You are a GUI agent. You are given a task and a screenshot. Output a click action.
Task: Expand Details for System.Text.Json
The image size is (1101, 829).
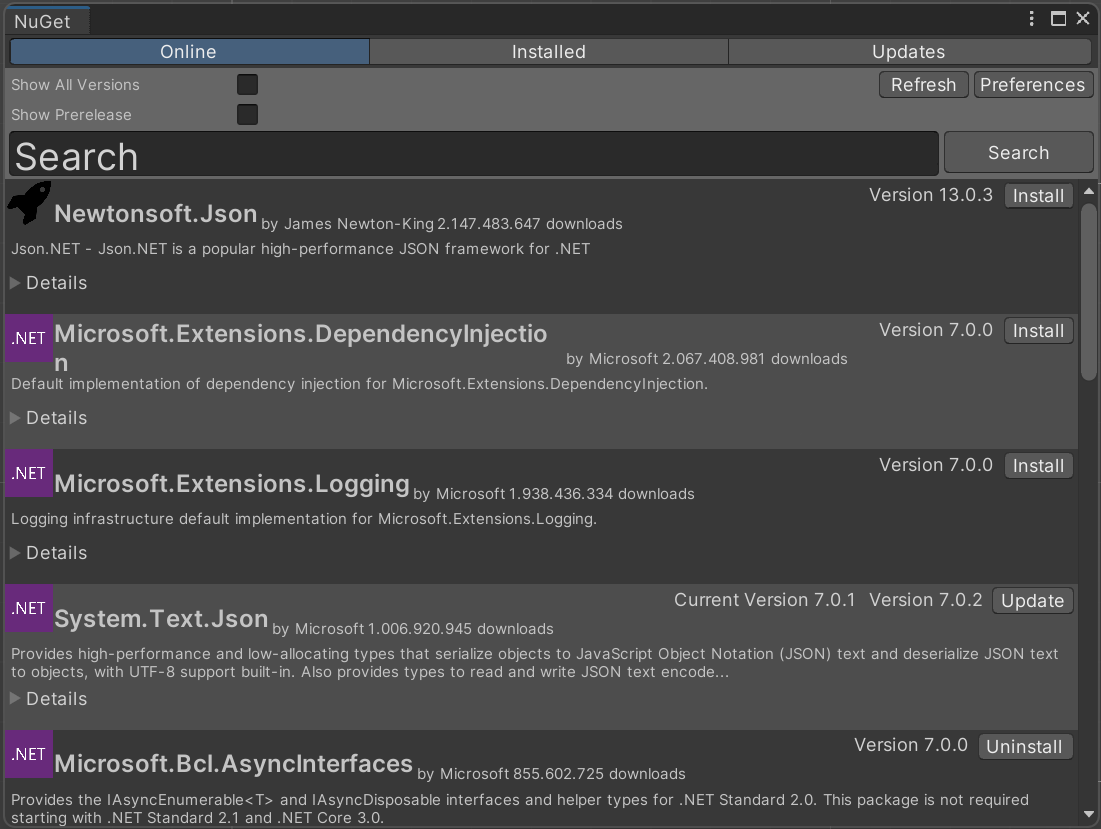49,698
